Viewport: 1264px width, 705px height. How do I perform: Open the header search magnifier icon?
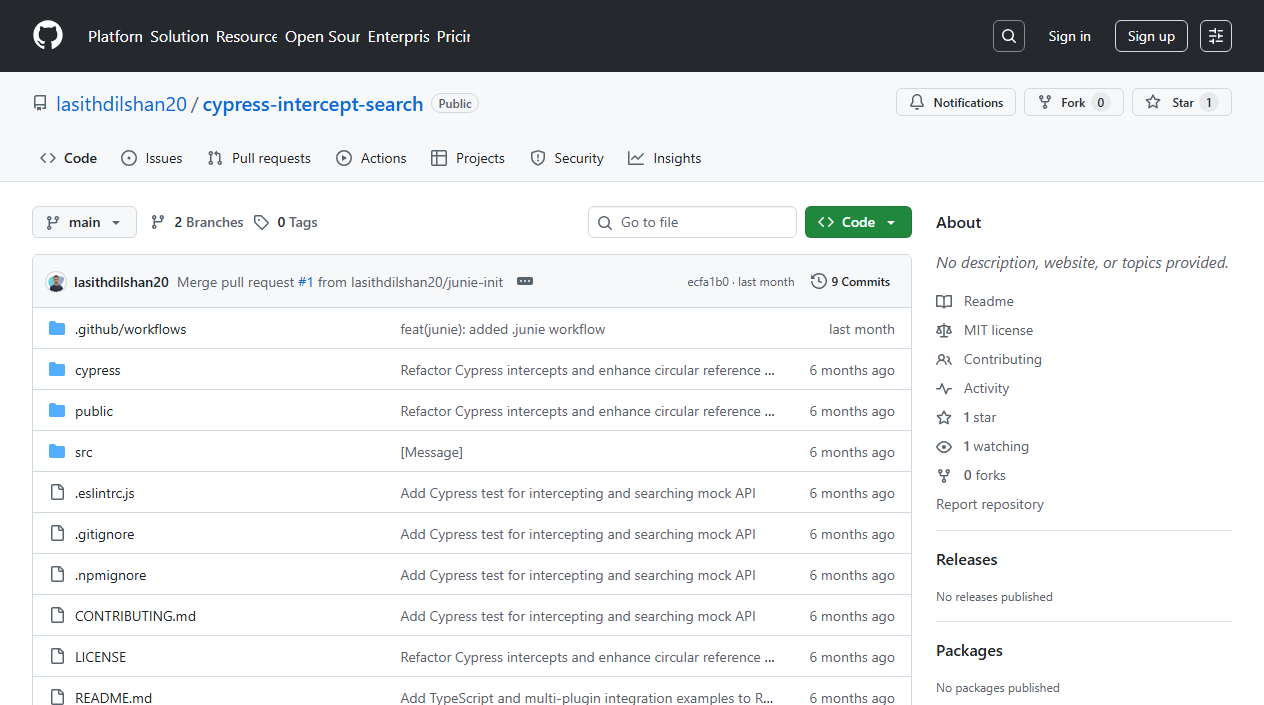[1009, 36]
